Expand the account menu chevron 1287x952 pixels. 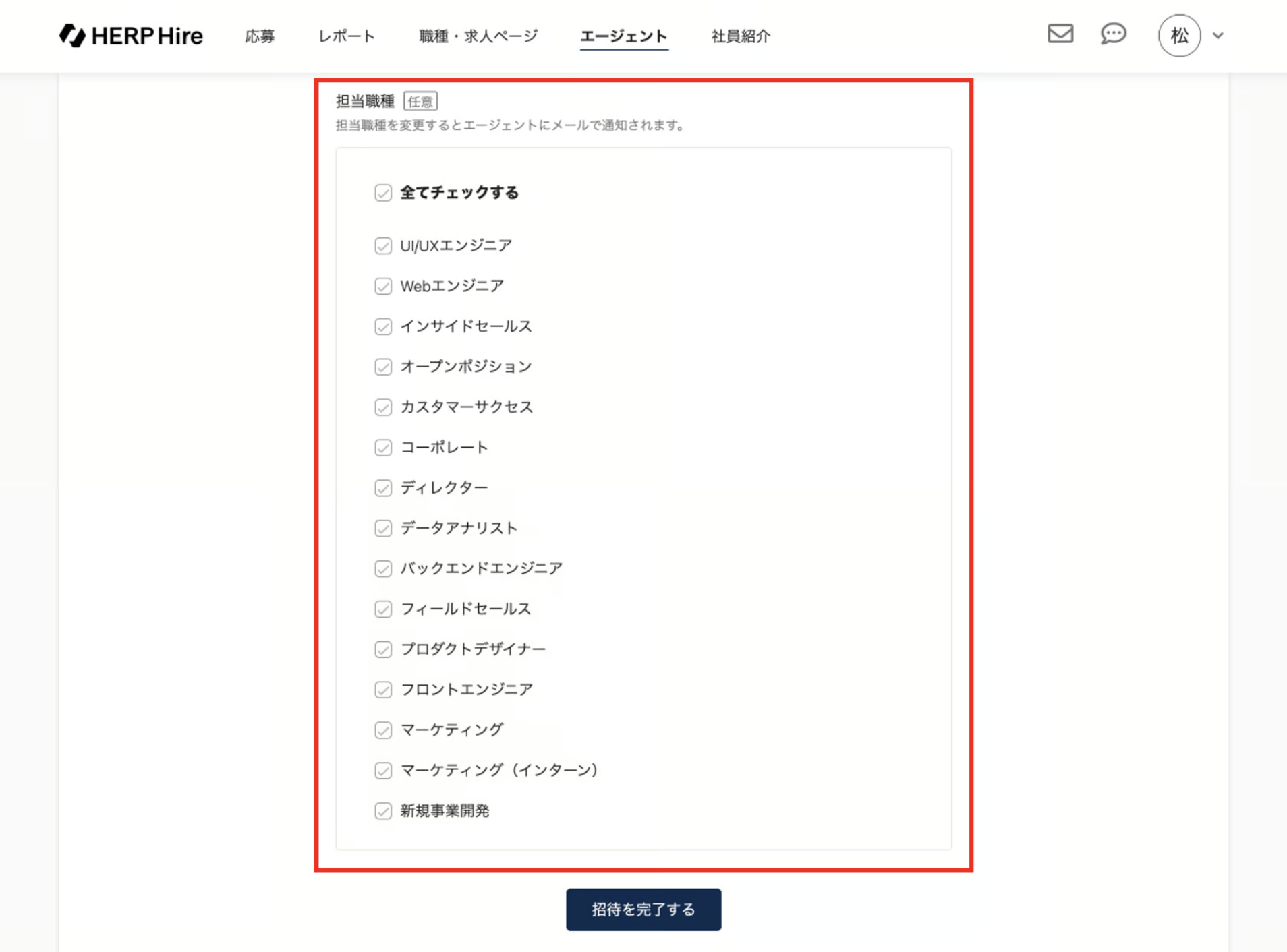tap(1218, 36)
